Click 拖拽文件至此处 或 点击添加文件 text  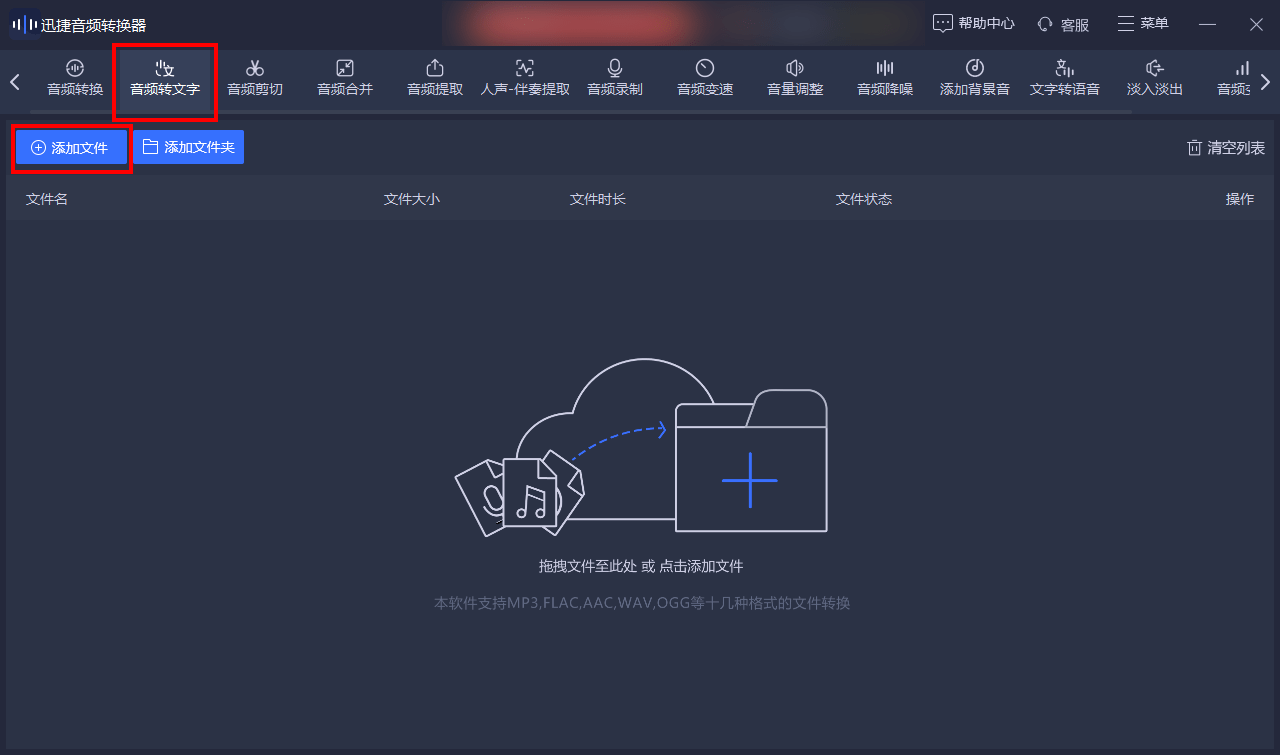point(641,566)
